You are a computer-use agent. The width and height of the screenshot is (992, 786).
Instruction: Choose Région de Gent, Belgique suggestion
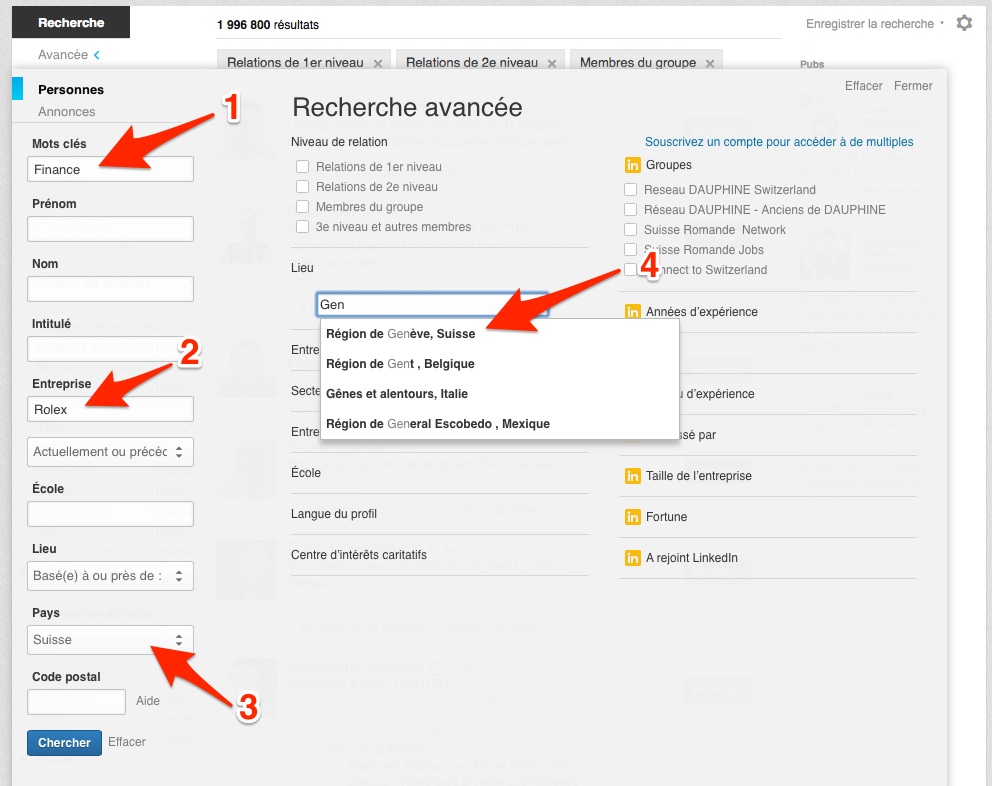pyautogui.click(x=400, y=364)
